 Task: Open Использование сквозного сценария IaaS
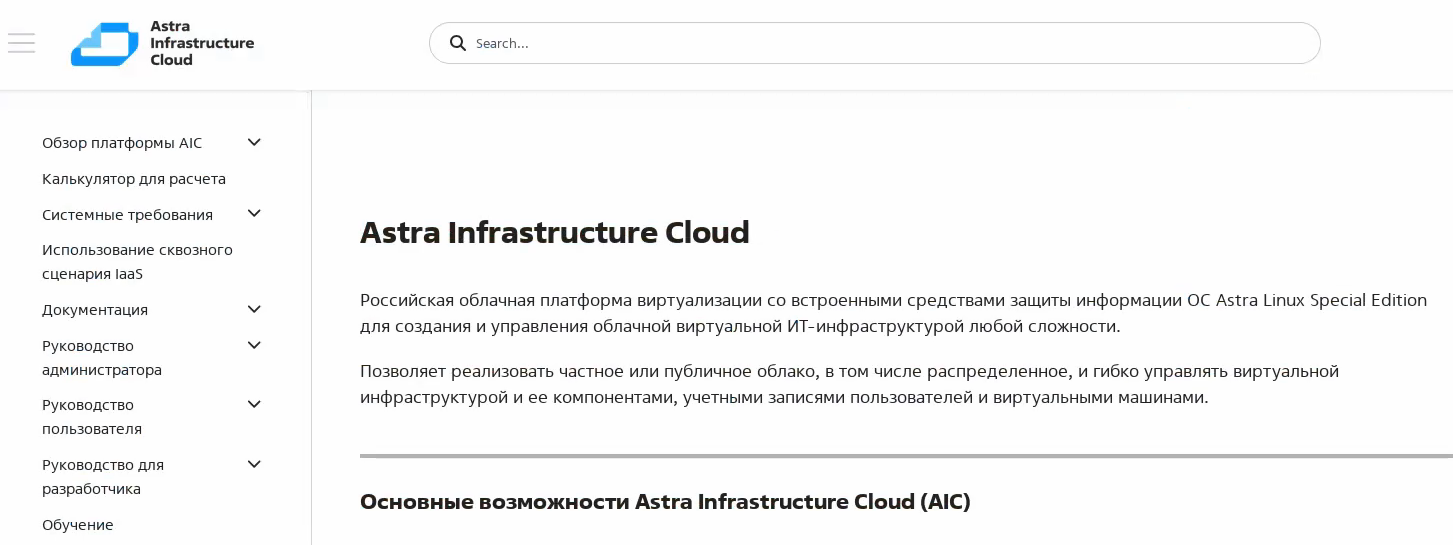click(x=137, y=262)
